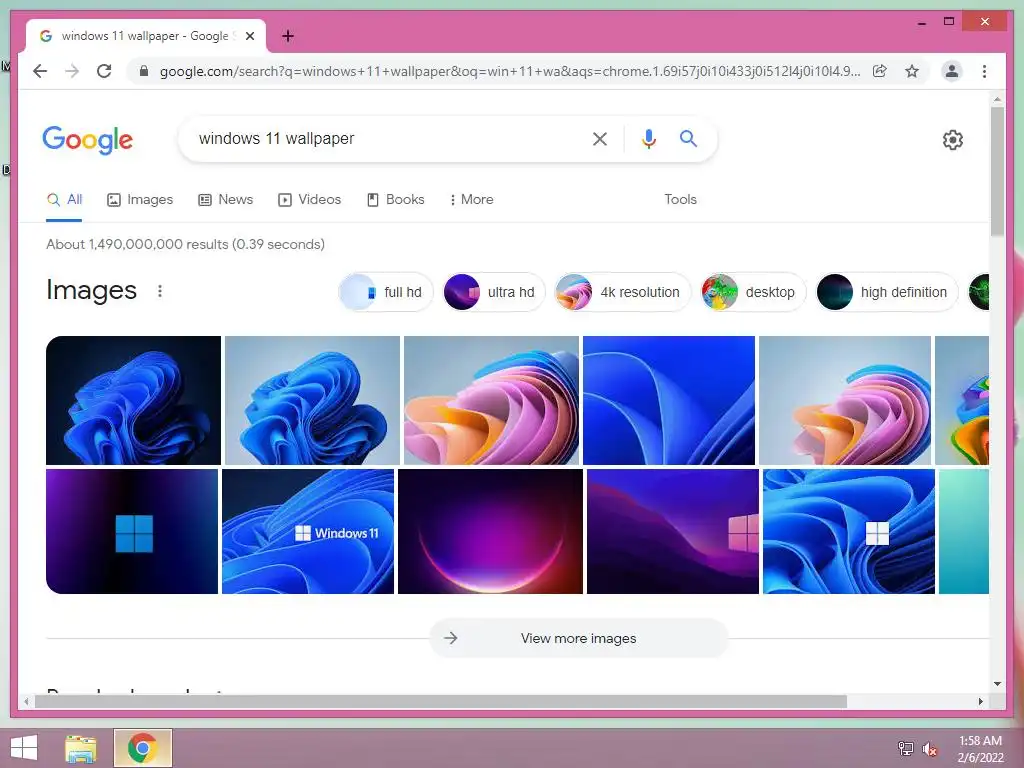Filter images by ultra hd chip
Viewport: 1024px width, 768px height.
click(494, 292)
